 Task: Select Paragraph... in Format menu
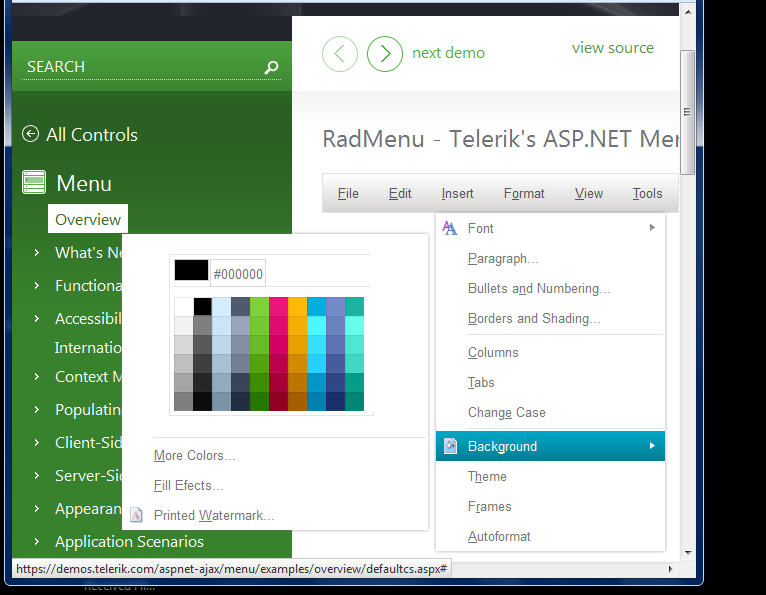(550, 258)
